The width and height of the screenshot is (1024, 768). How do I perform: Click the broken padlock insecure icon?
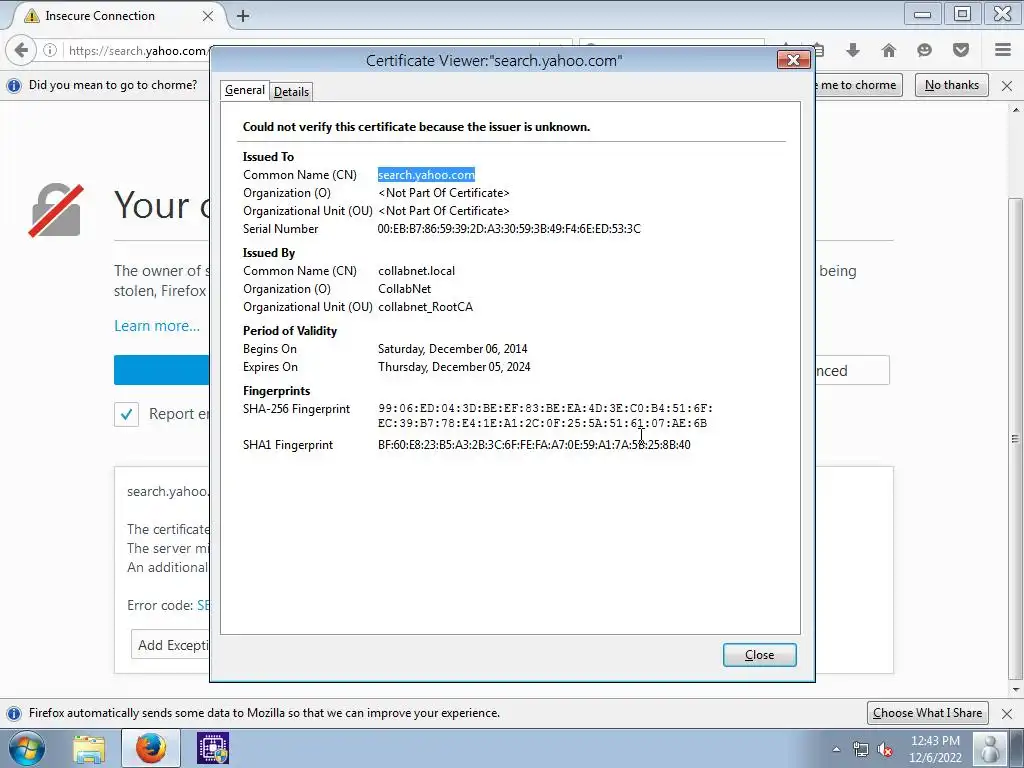click(56, 210)
